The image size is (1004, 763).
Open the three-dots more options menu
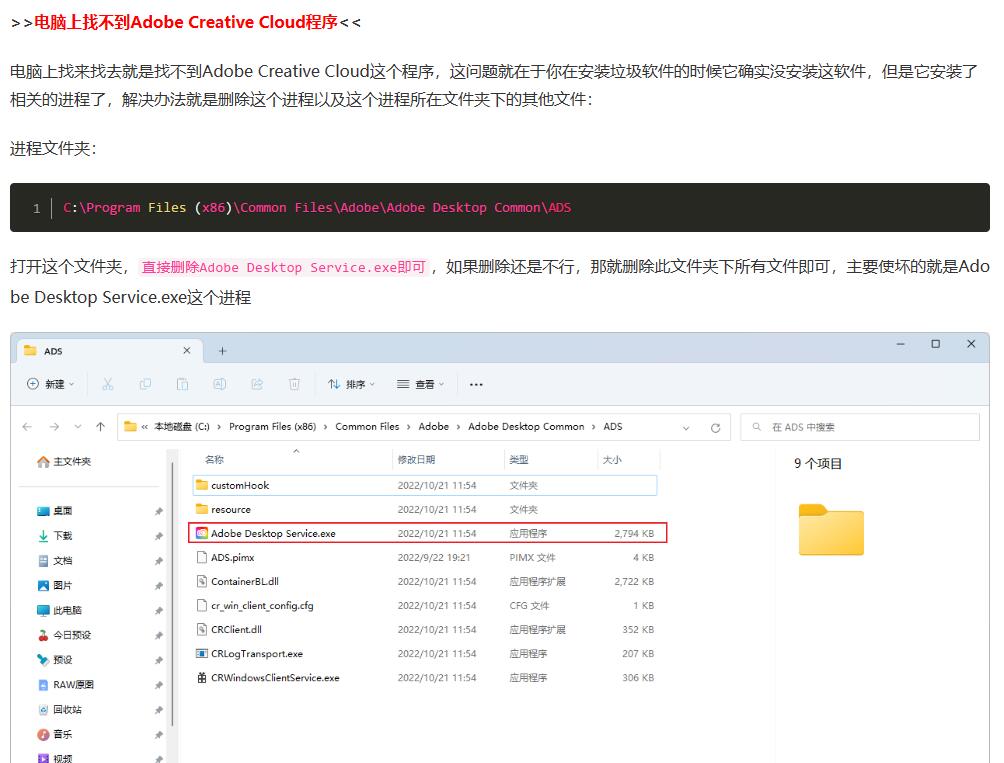coord(476,384)
